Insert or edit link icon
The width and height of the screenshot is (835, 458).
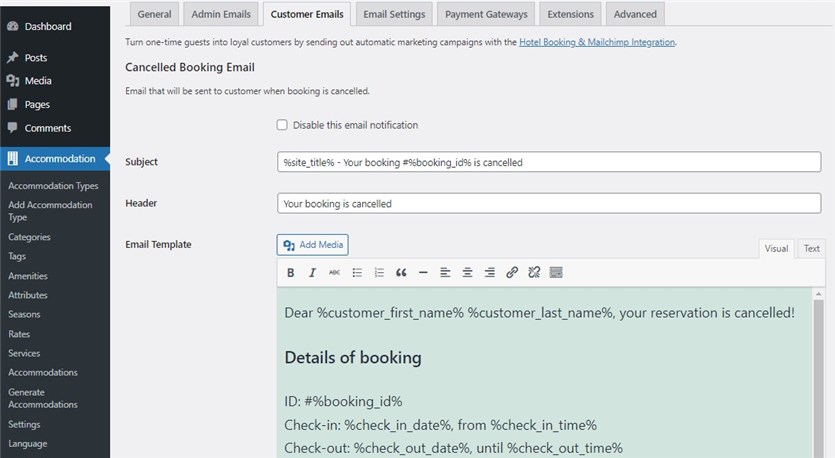[x=512, y=273]
